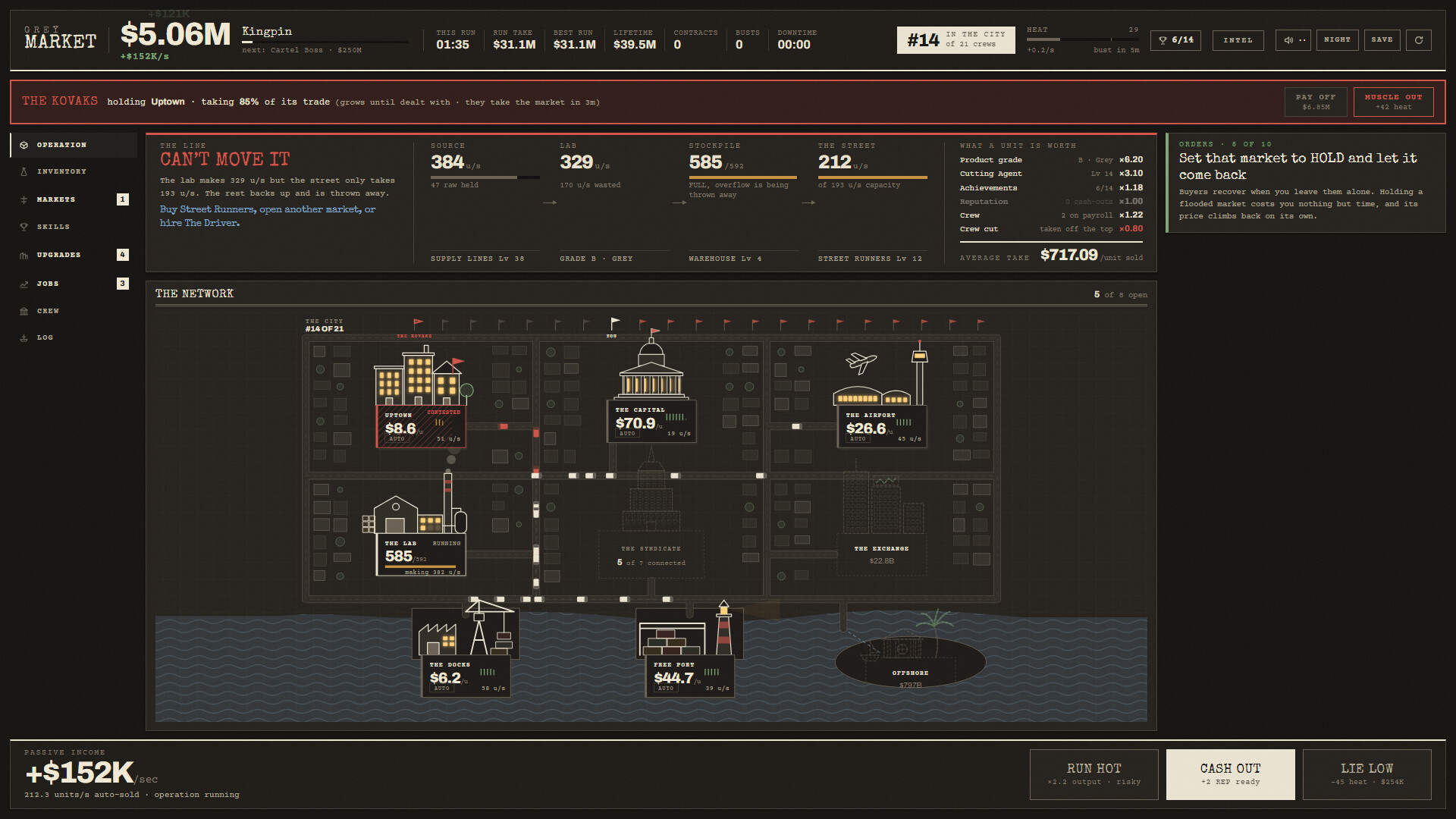Image resolution: width=1456 pixels, height=819 pixels.
Task: Click the airplane icon above the Airport
Action: coord(861,362)
